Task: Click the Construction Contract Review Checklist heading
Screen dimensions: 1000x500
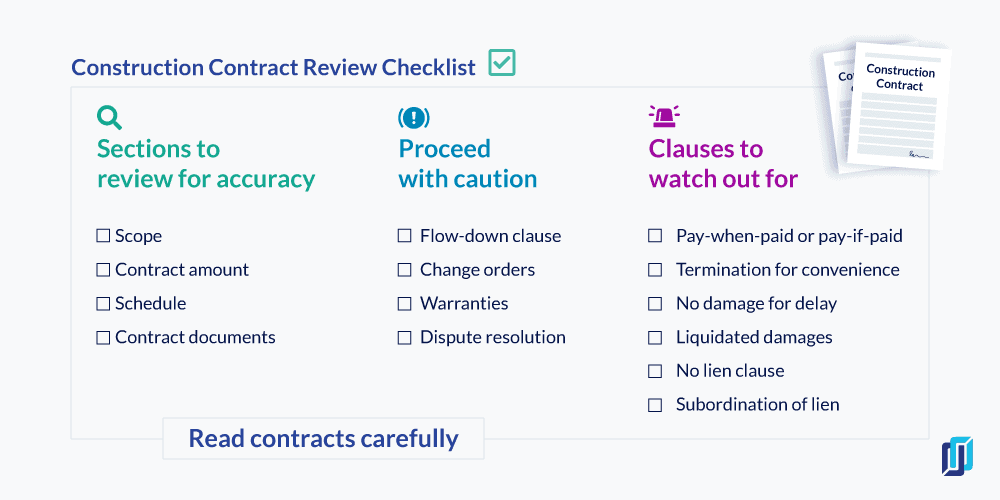Action: (274, 67)
